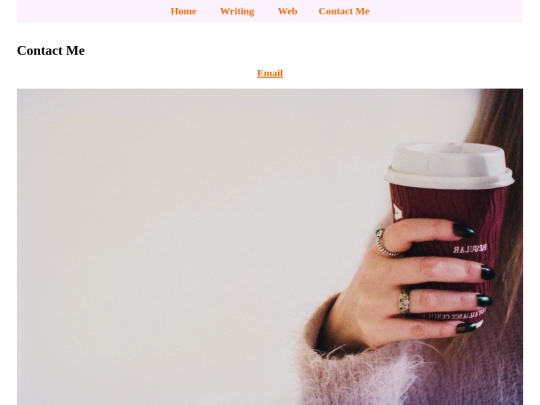The height and width of the screenshot is (405, 540).
Task: Open the Web nav link
Action: 288,11
